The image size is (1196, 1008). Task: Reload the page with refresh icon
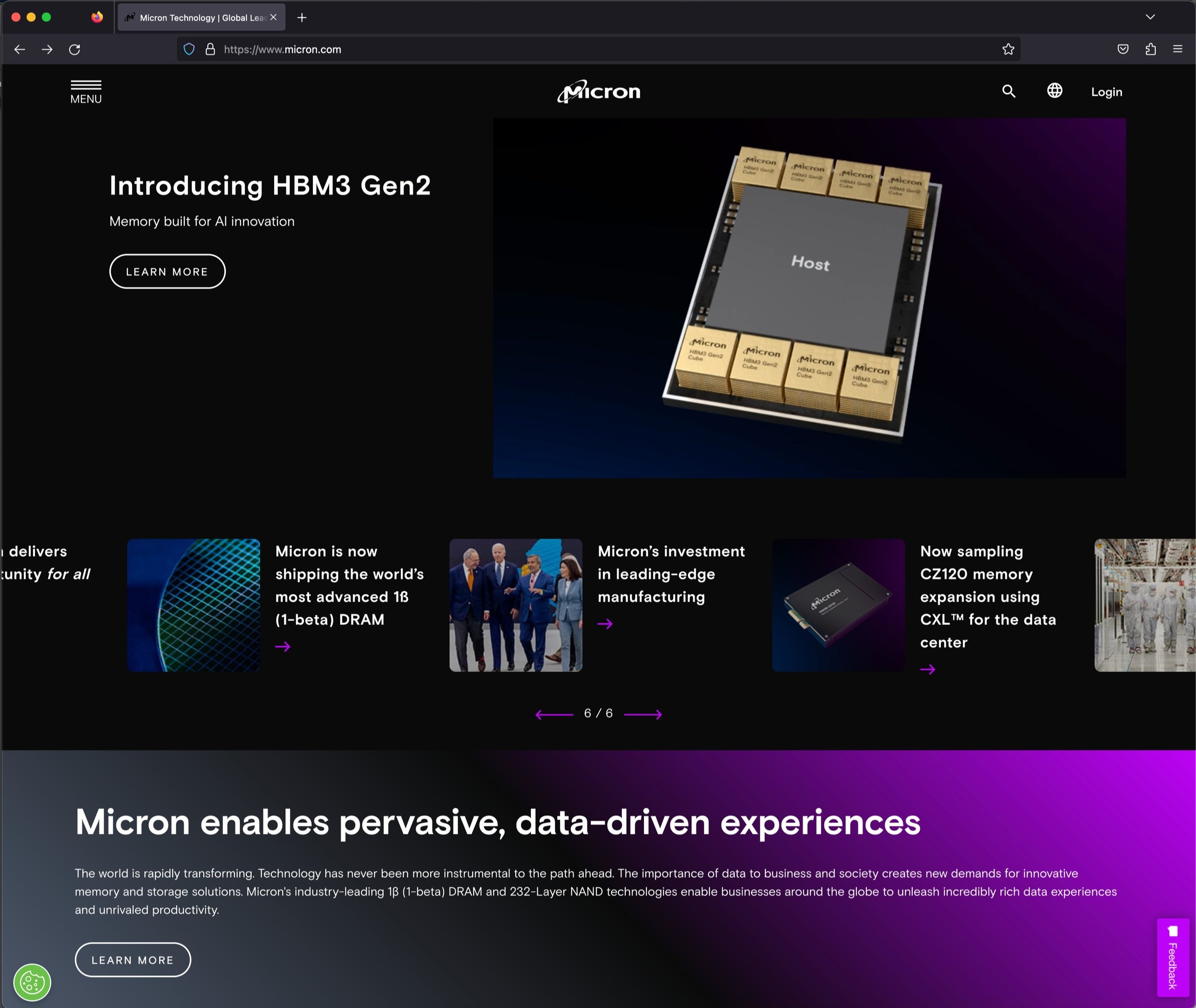(74, 50)
